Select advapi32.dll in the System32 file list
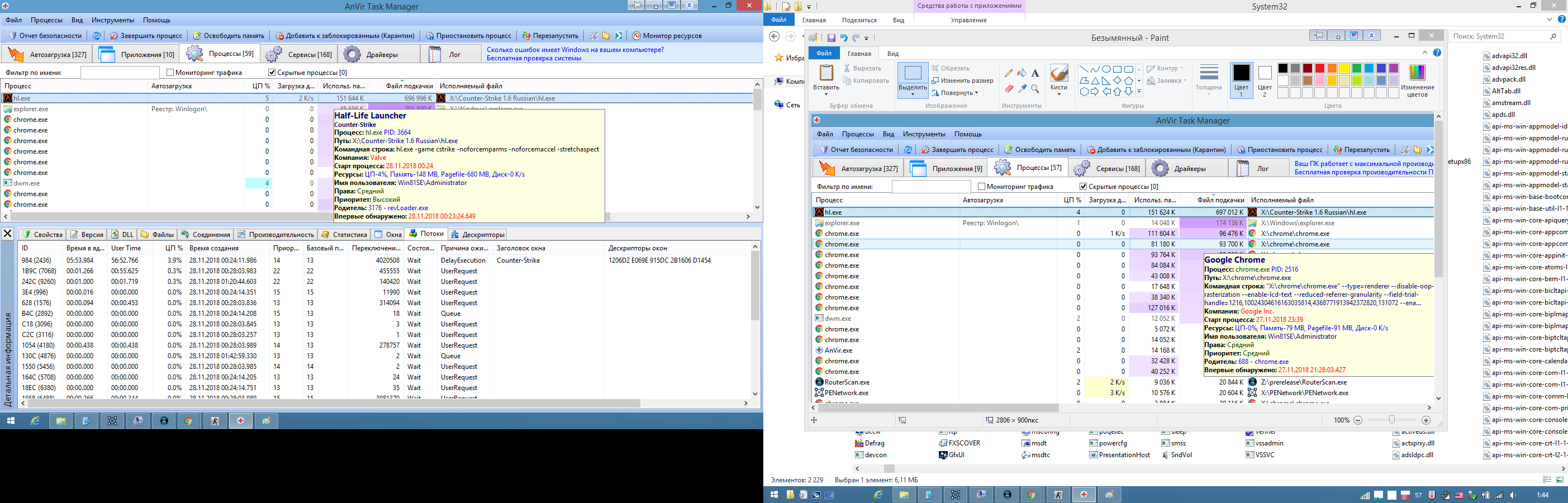 (1504, 56)
